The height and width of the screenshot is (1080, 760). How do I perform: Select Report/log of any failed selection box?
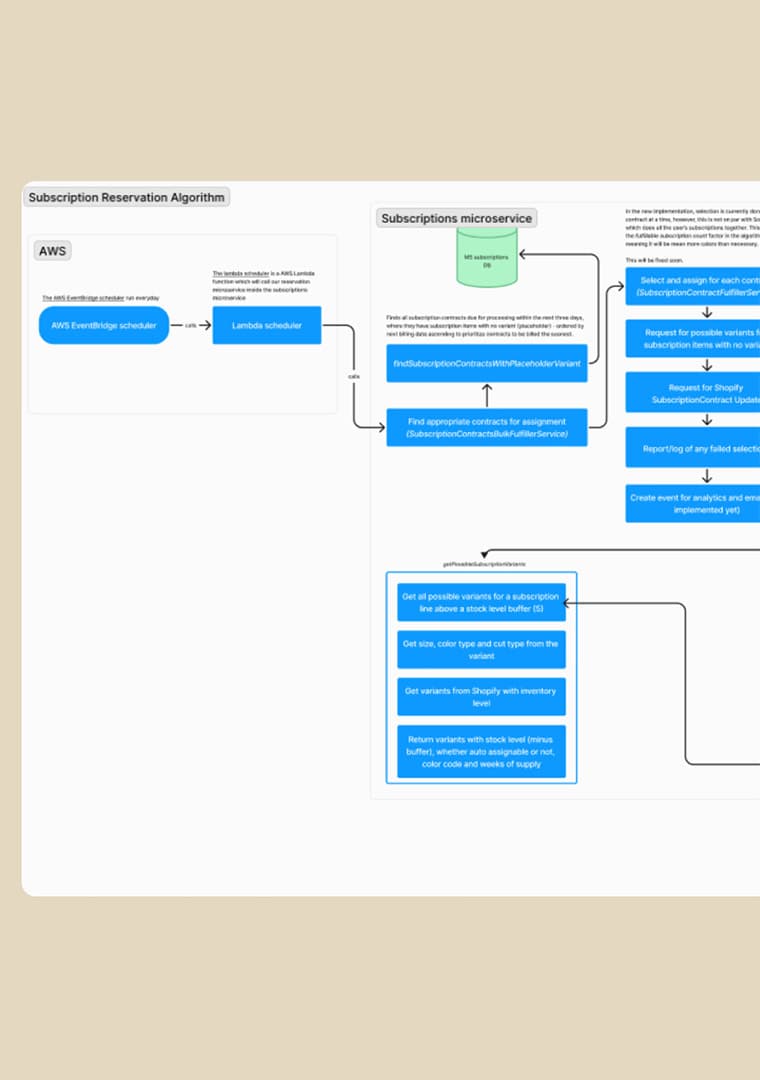click(x=692, y=448)
